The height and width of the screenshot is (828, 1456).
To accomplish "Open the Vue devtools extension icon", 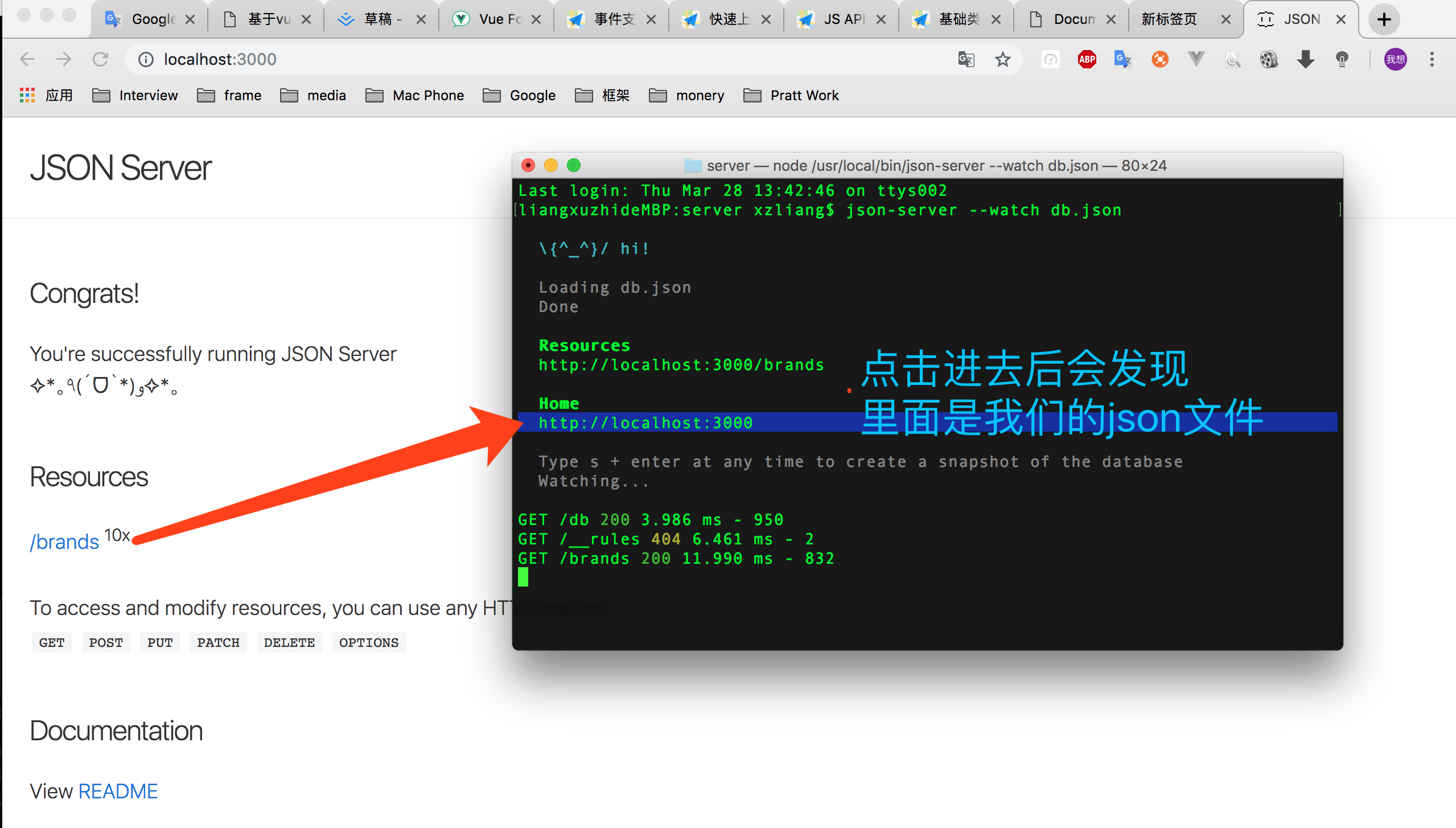I will tap(1196, 59).
